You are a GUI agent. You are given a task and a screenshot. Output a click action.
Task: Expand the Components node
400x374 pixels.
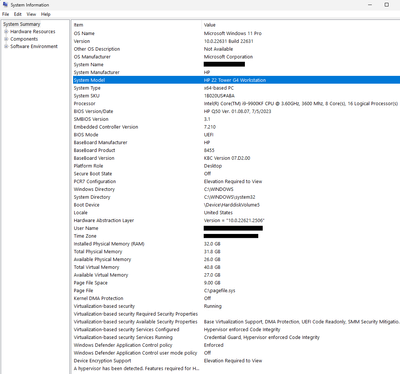click(x=6, y=39)
